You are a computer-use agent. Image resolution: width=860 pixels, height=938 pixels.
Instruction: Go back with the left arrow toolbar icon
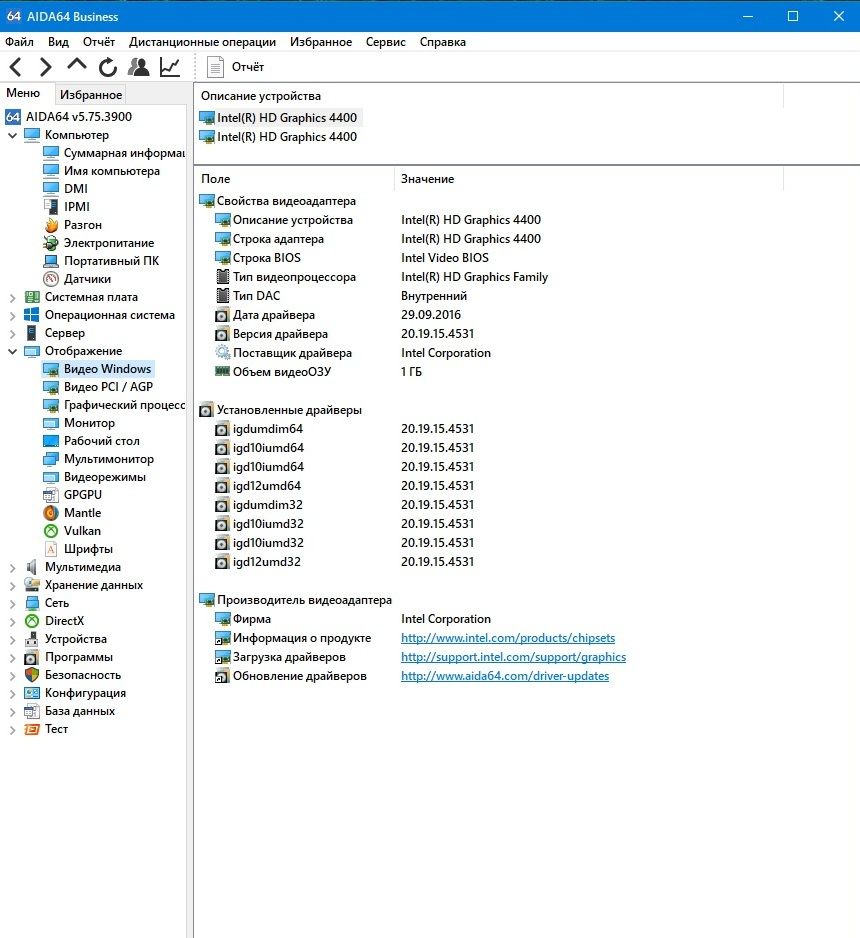click(x=16, y=67)
